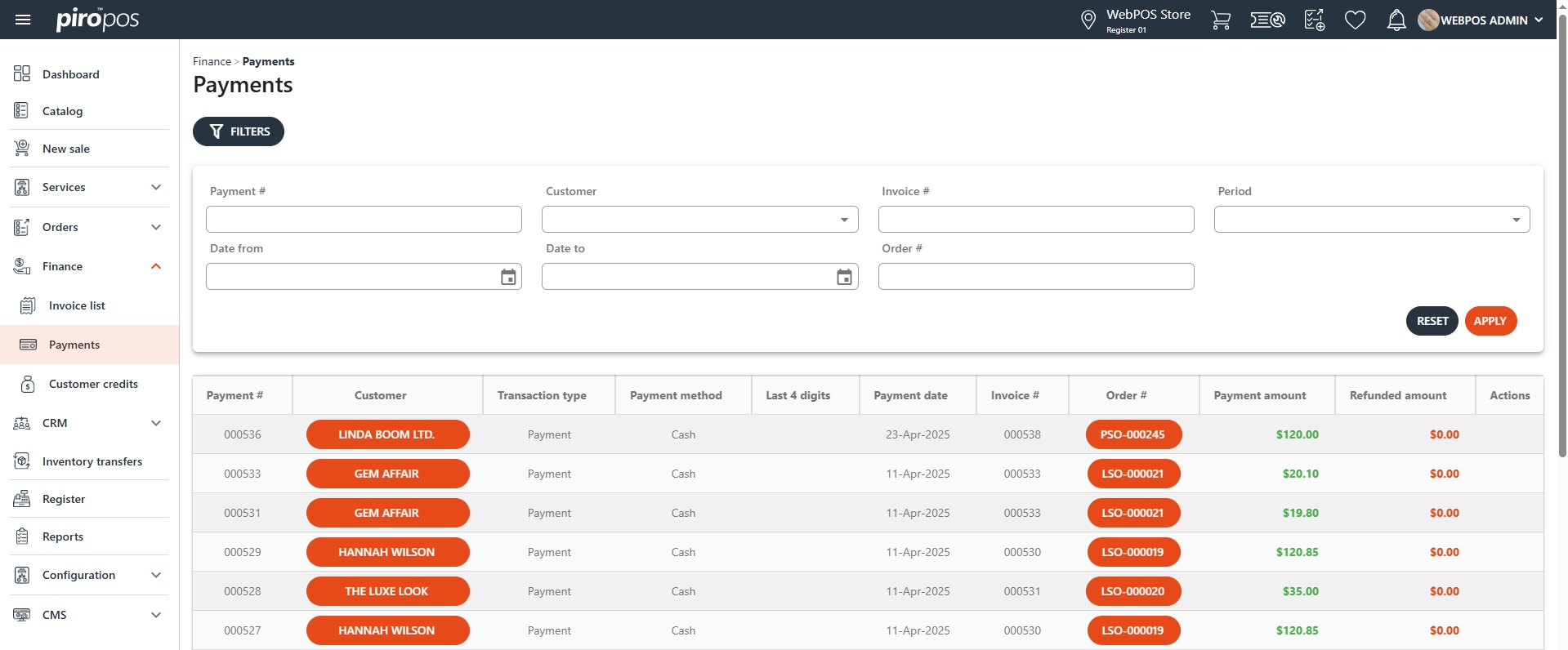Click the store location pin icon
This screenshot has height=650, width=1568.
[x=1088, y=20]
